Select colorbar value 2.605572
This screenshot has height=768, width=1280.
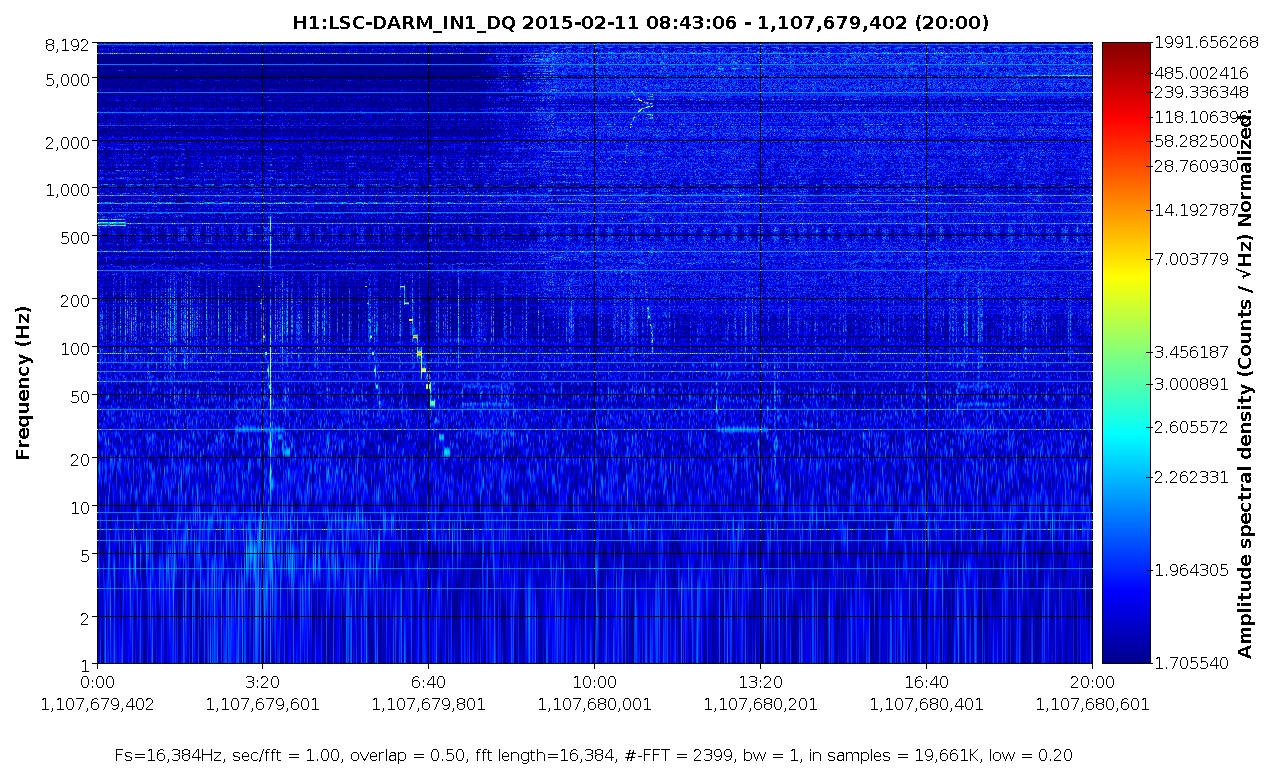point(1191,427)
